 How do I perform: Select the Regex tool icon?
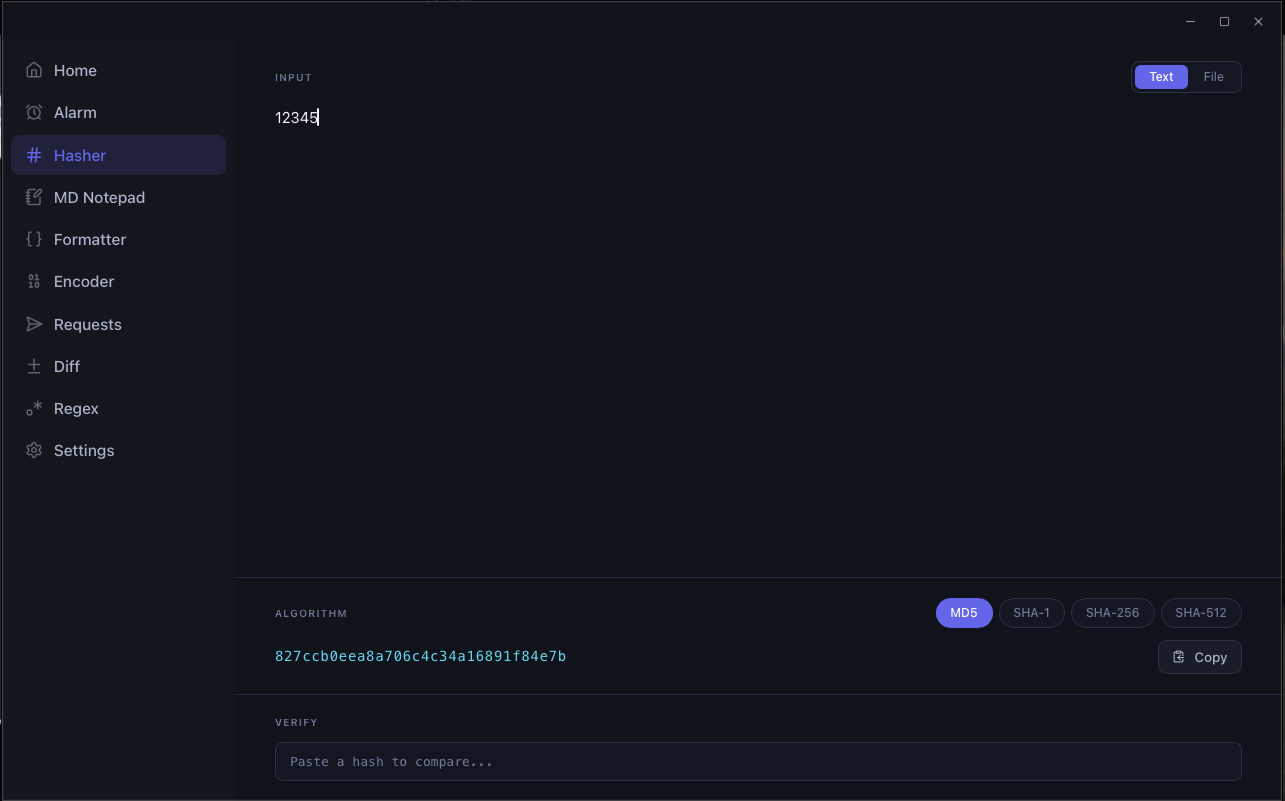(x=34, y=408)
